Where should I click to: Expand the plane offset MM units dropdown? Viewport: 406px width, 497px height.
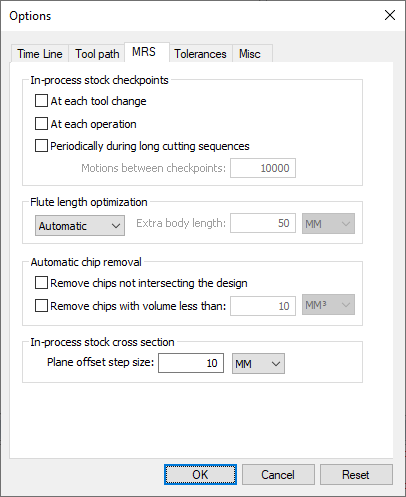click(x=258, y=363)
